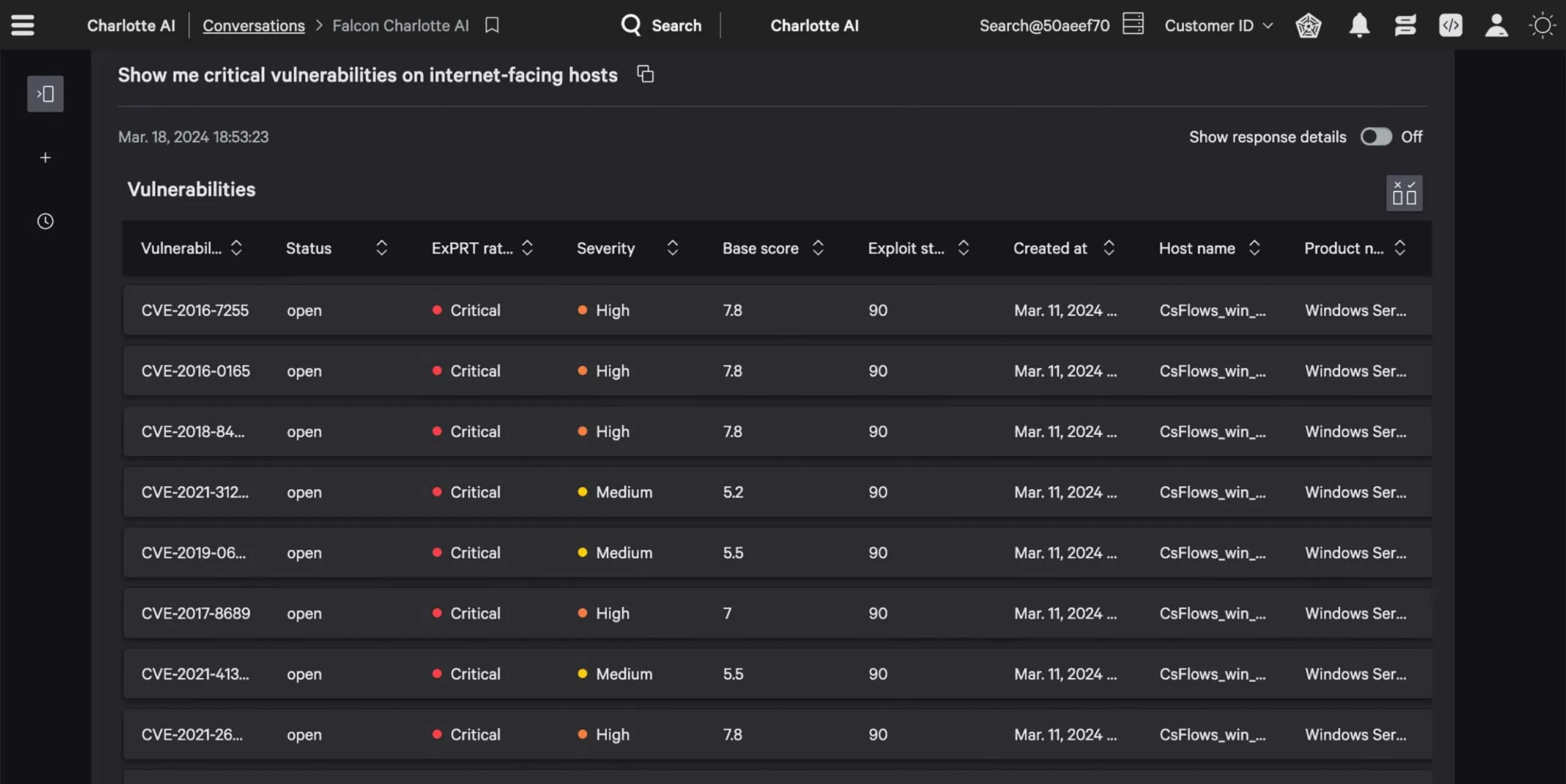Sort by Host name column
Screen dimensions: 1566x784
point(1254,248)
